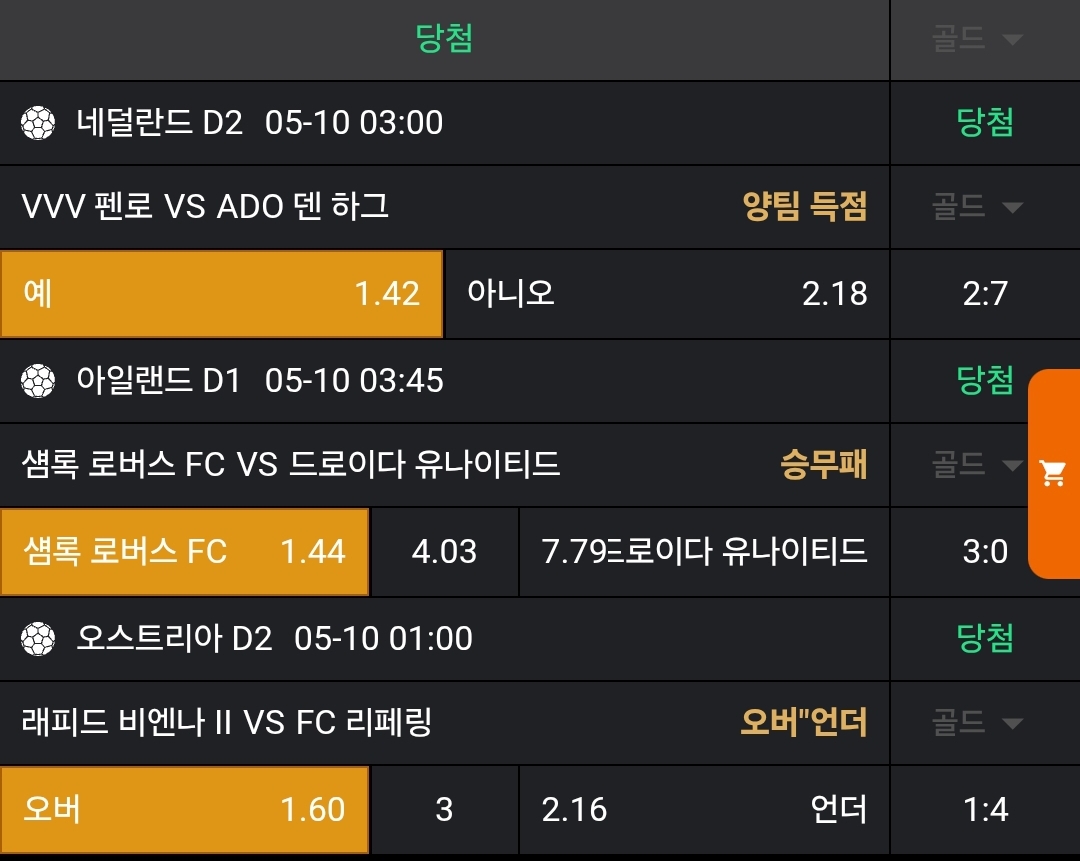Click the 양팀 득점 market label
Viewport: 1080px width, 861px height.
point(804,207)
